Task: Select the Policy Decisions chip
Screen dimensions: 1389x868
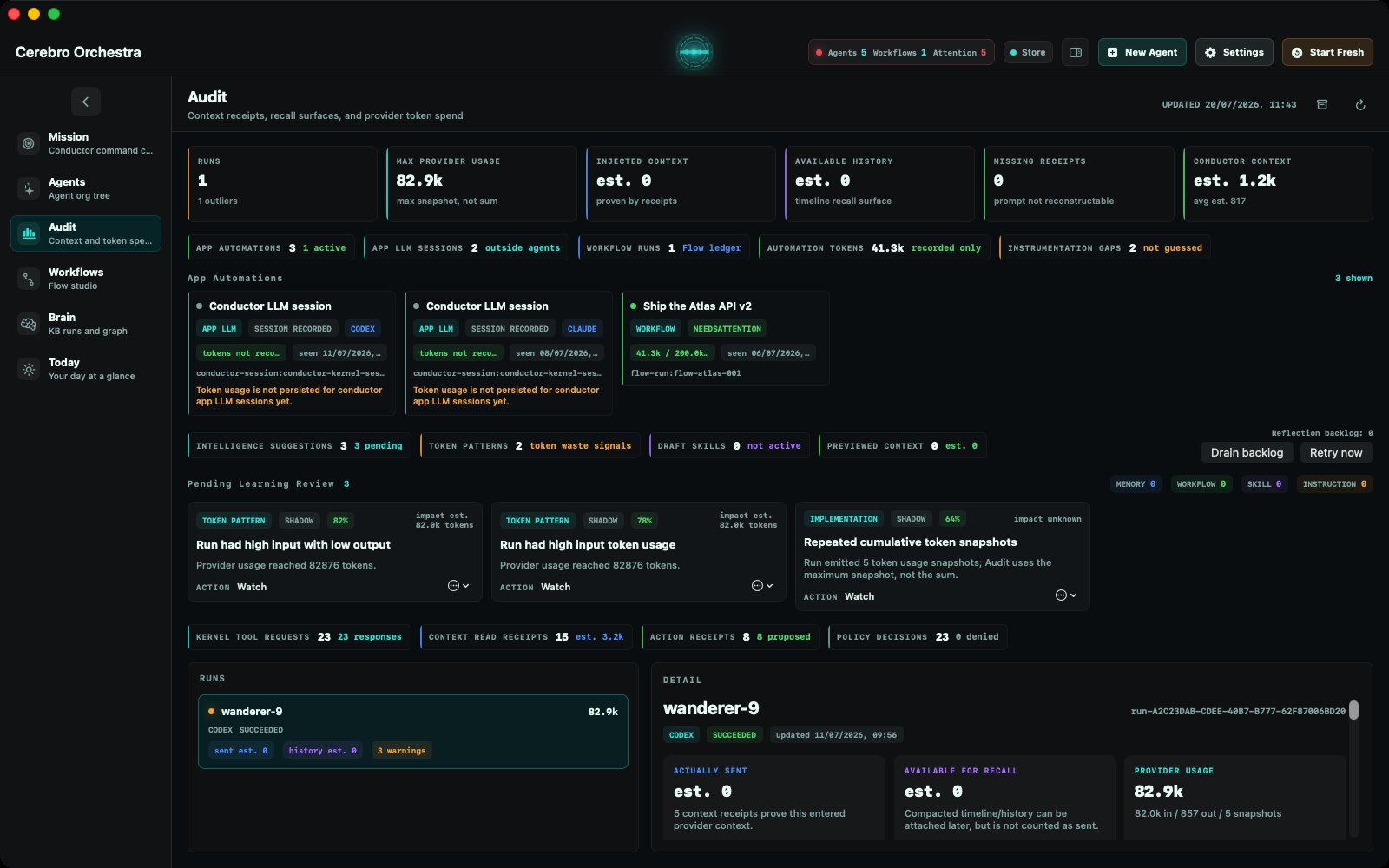Action: [918, 636]
